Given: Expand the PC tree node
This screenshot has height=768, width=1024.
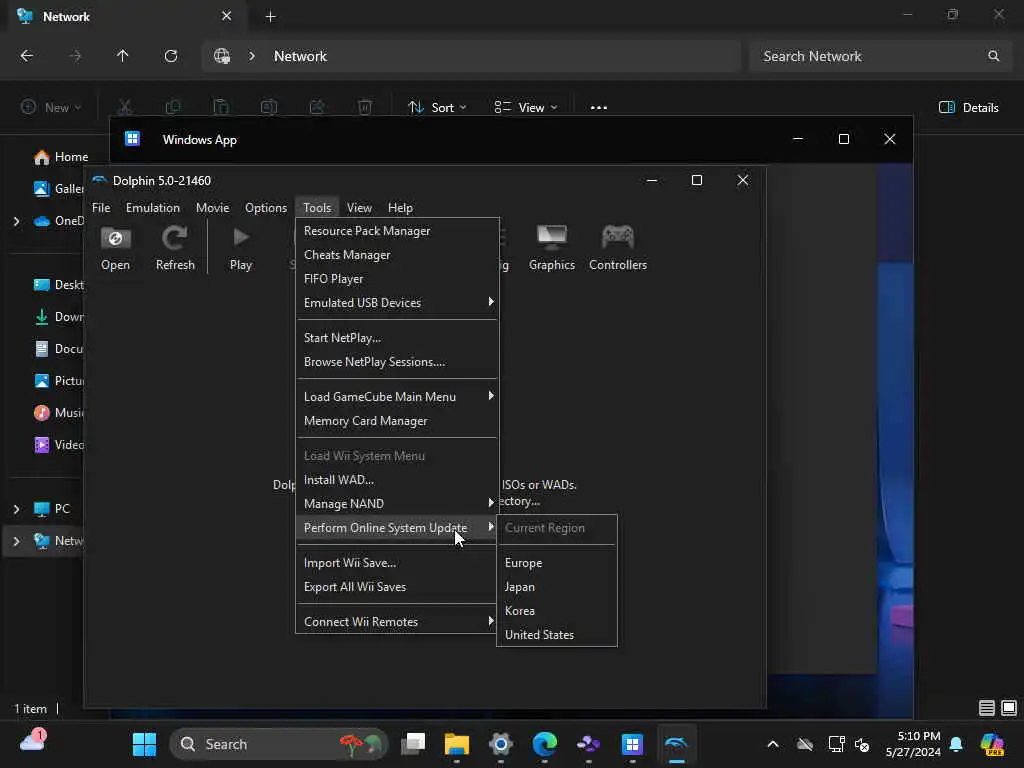Looking at the screenshot, I should pyautogui.click(x=16, y=509).
